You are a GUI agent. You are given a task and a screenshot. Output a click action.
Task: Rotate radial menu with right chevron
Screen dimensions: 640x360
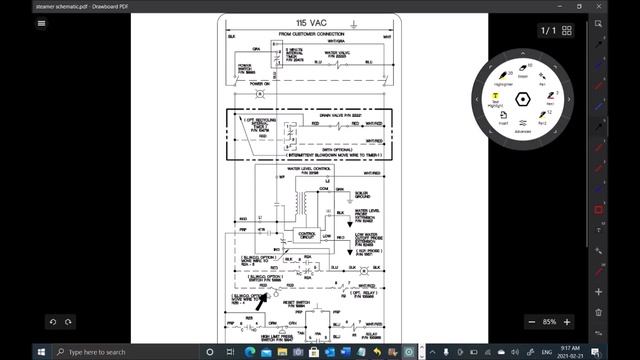click(569, 99)
